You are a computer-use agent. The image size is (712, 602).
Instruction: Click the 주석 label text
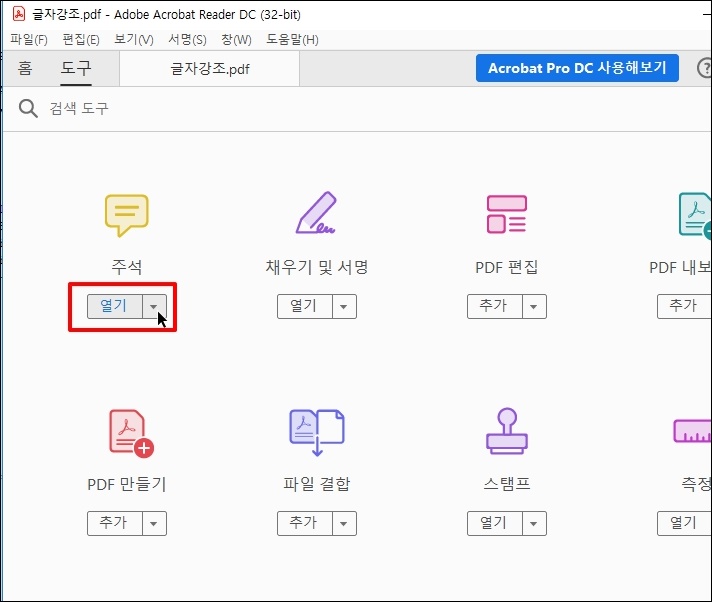tap(127, 267)
